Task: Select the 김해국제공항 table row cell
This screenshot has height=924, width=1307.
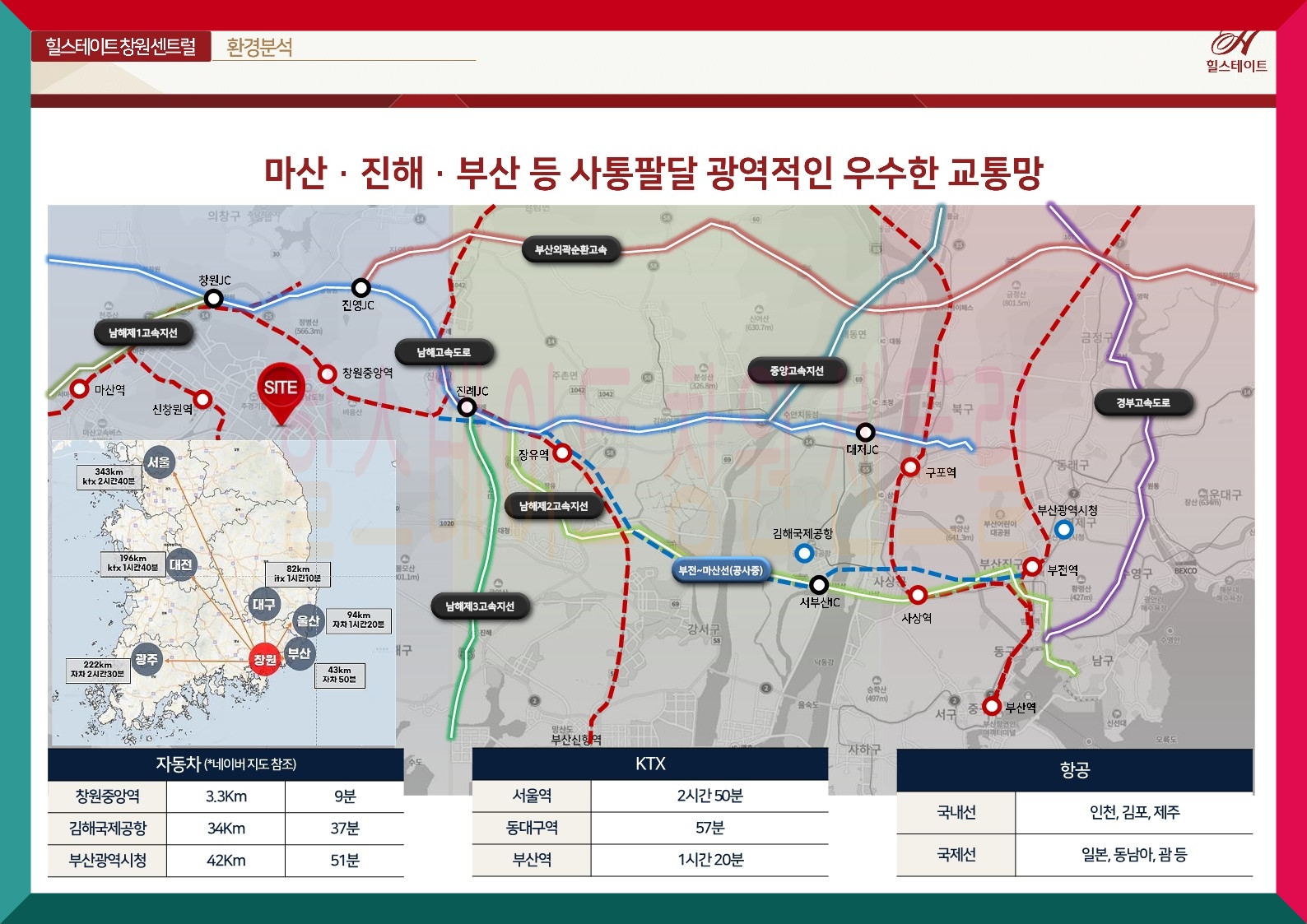Action: pos(107,829)
